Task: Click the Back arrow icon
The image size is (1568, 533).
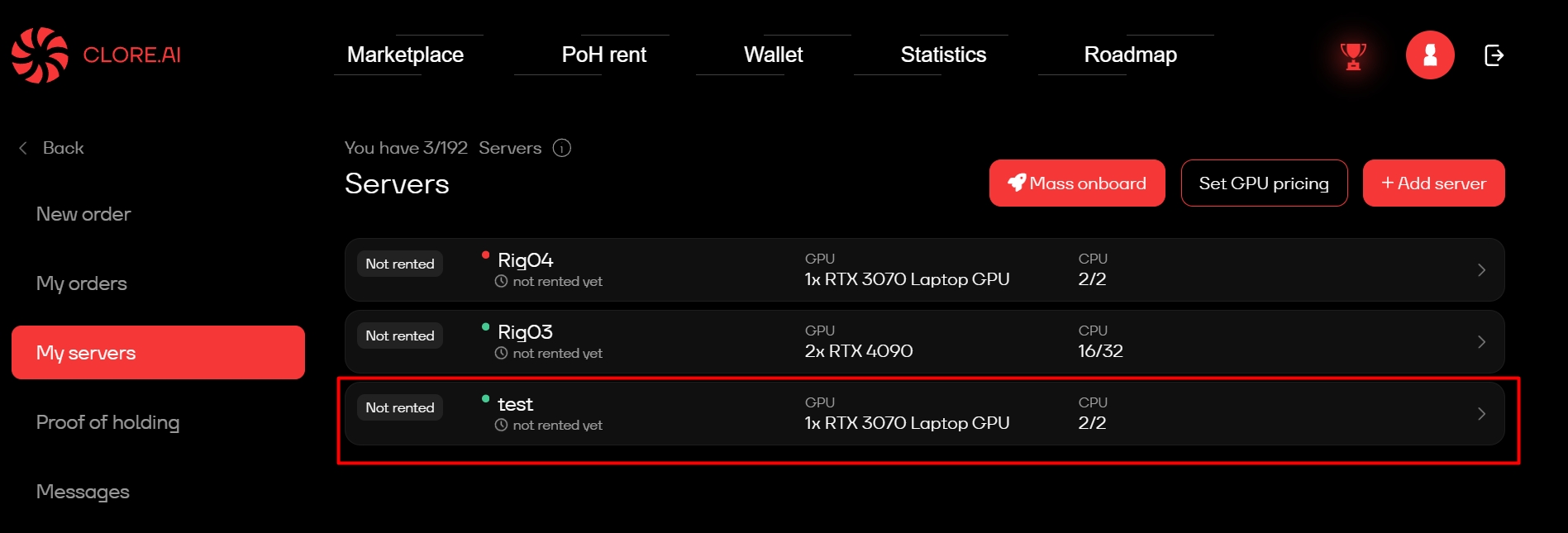Action: (23, 148)
